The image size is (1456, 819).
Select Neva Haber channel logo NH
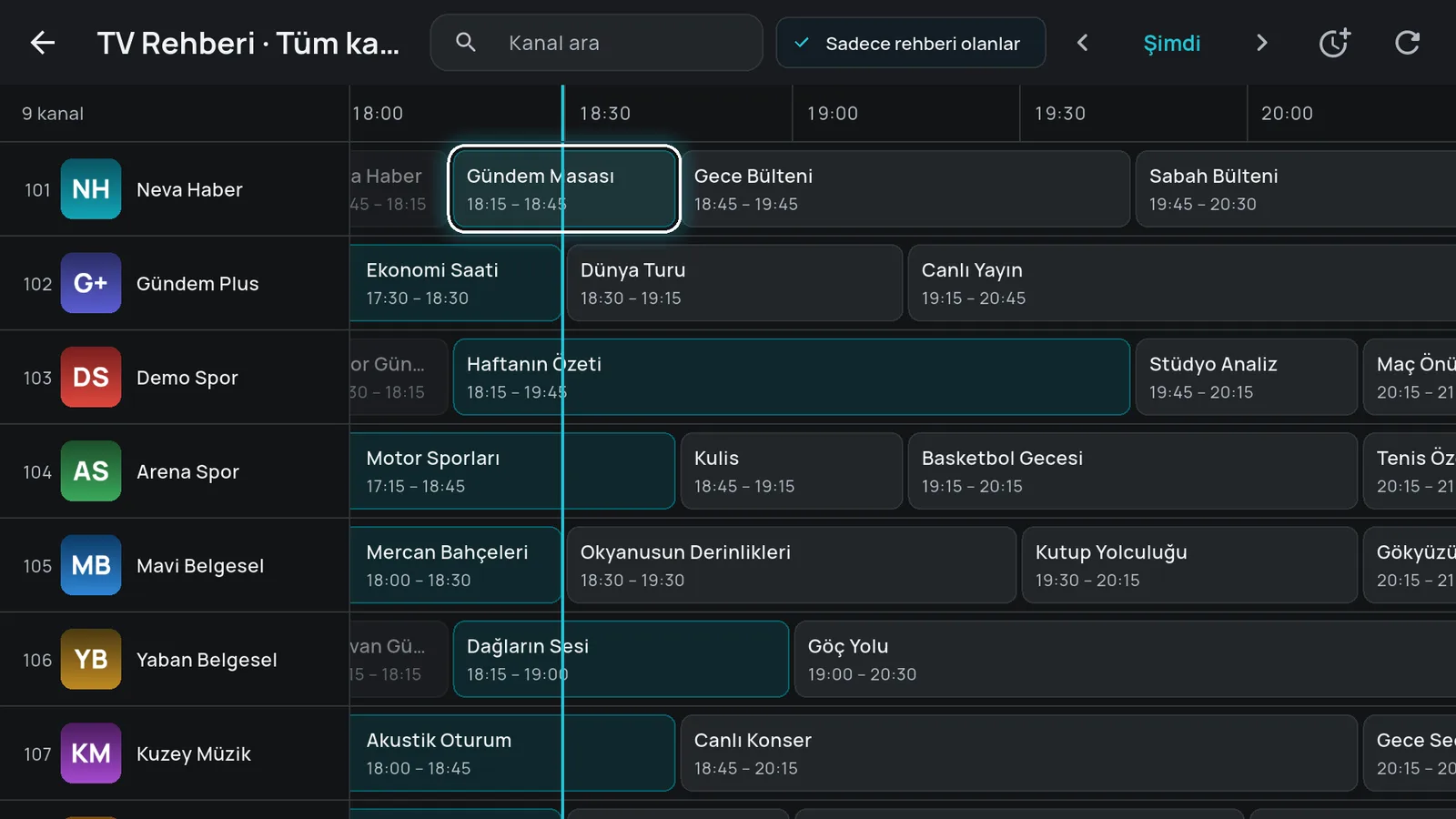coord(91,189)
